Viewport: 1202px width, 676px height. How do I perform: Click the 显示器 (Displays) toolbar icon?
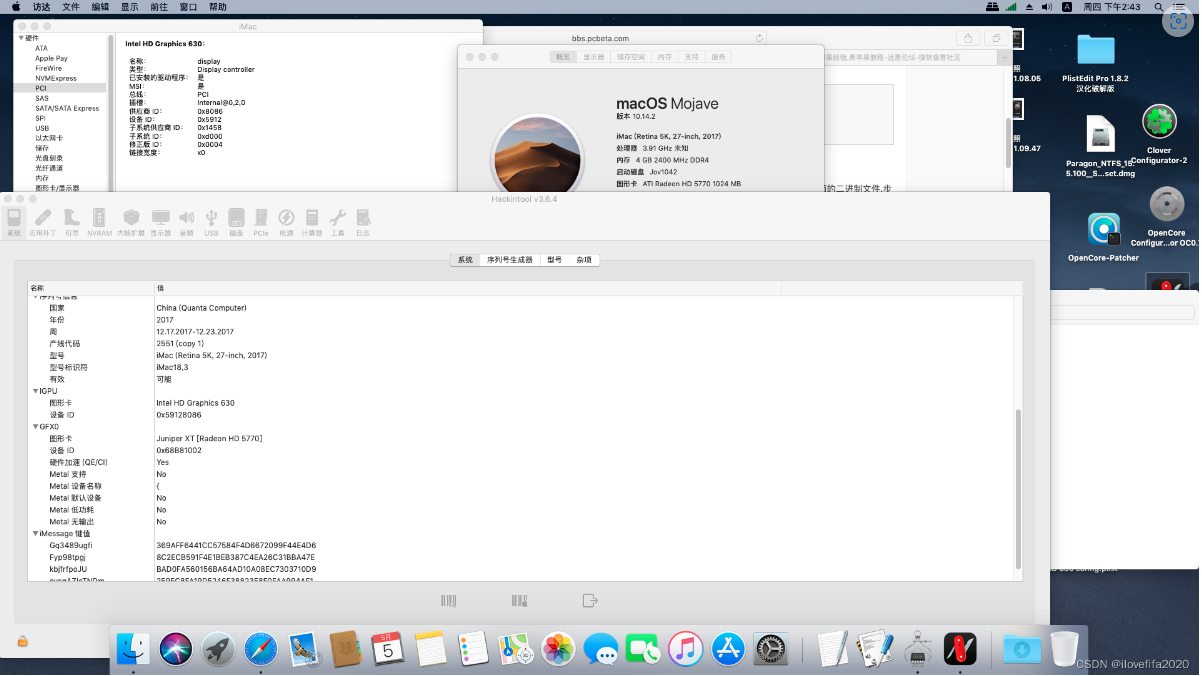[160, 221]
